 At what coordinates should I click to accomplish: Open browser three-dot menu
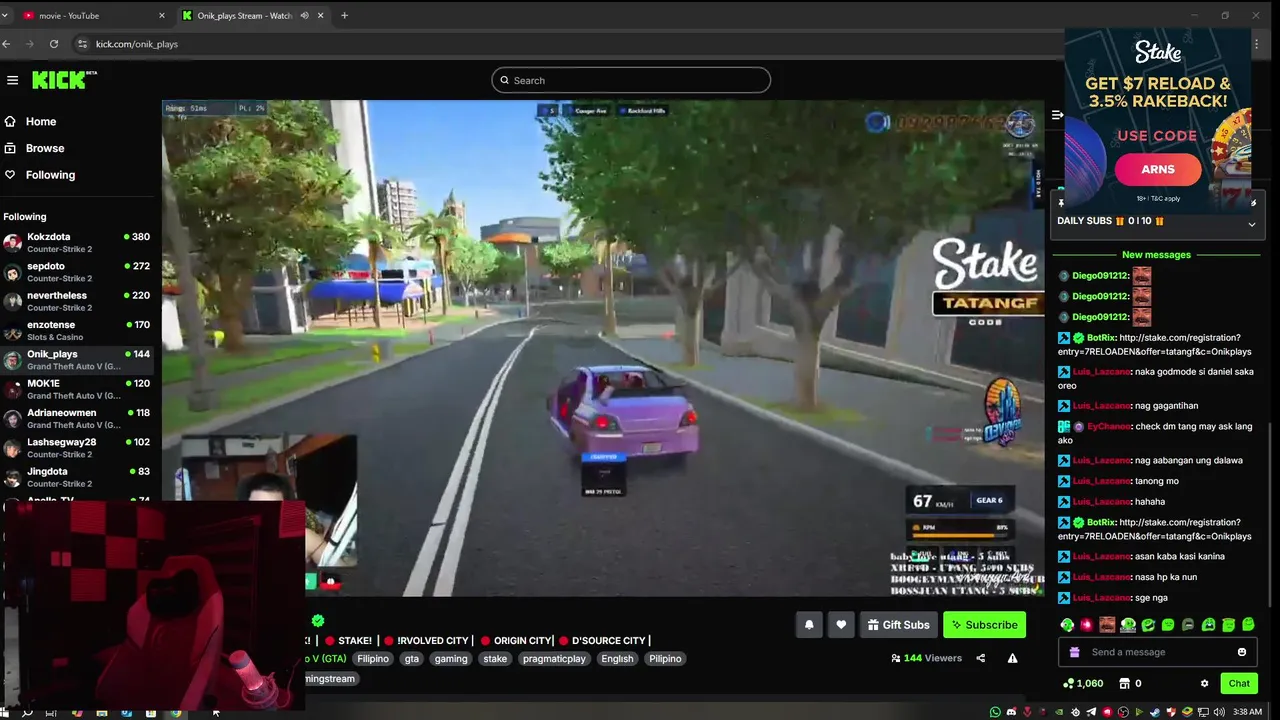1256,44
